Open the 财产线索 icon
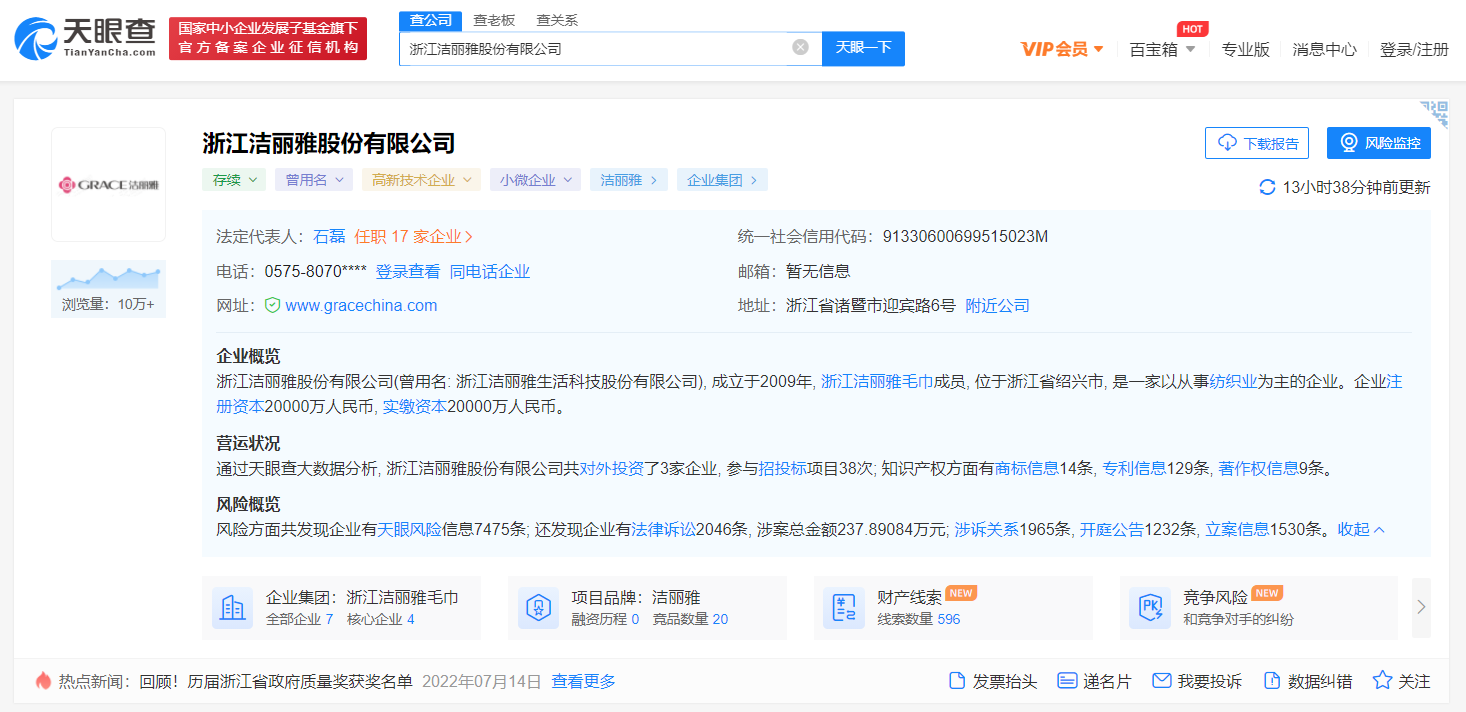Image resolution: width=1466 pixels, height=712 pixels. click(x=844, y=608)
